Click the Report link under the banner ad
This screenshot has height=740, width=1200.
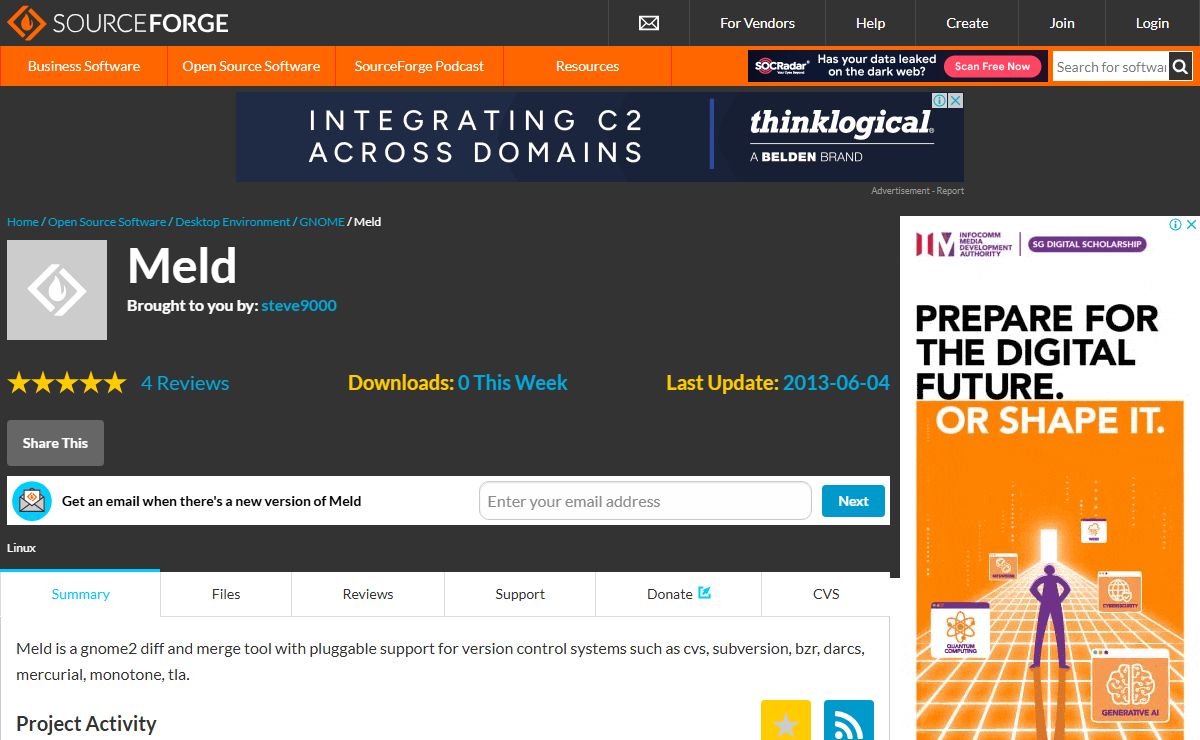(x=950, y=191)
